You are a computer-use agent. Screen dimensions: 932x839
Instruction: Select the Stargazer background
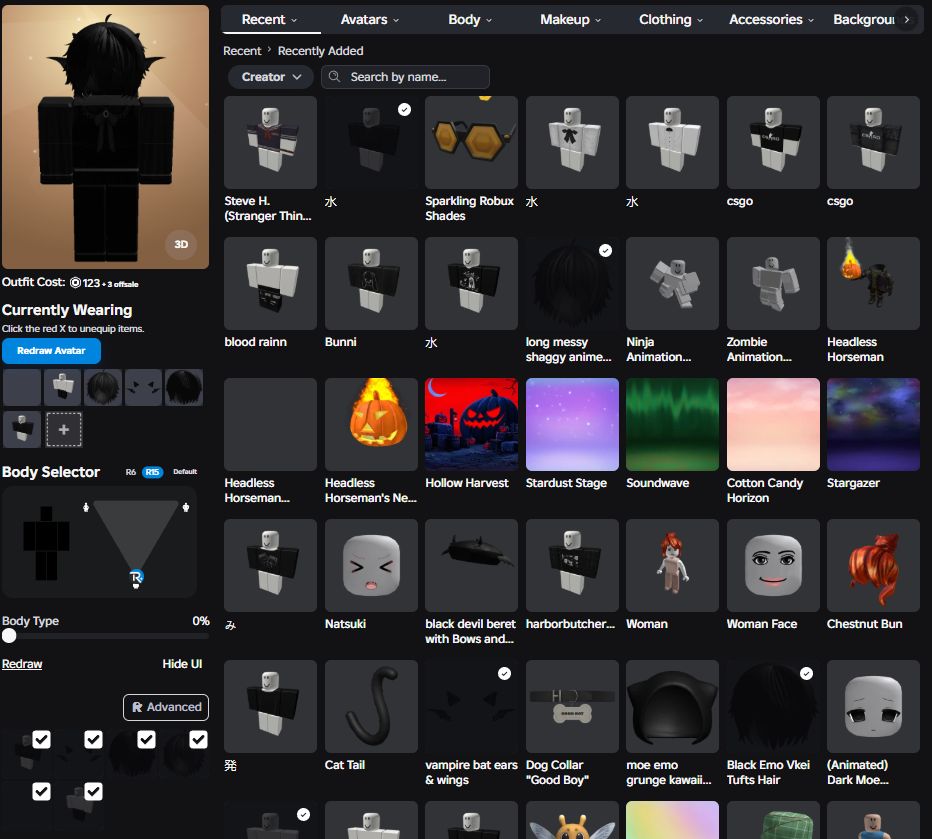point(873,424)
